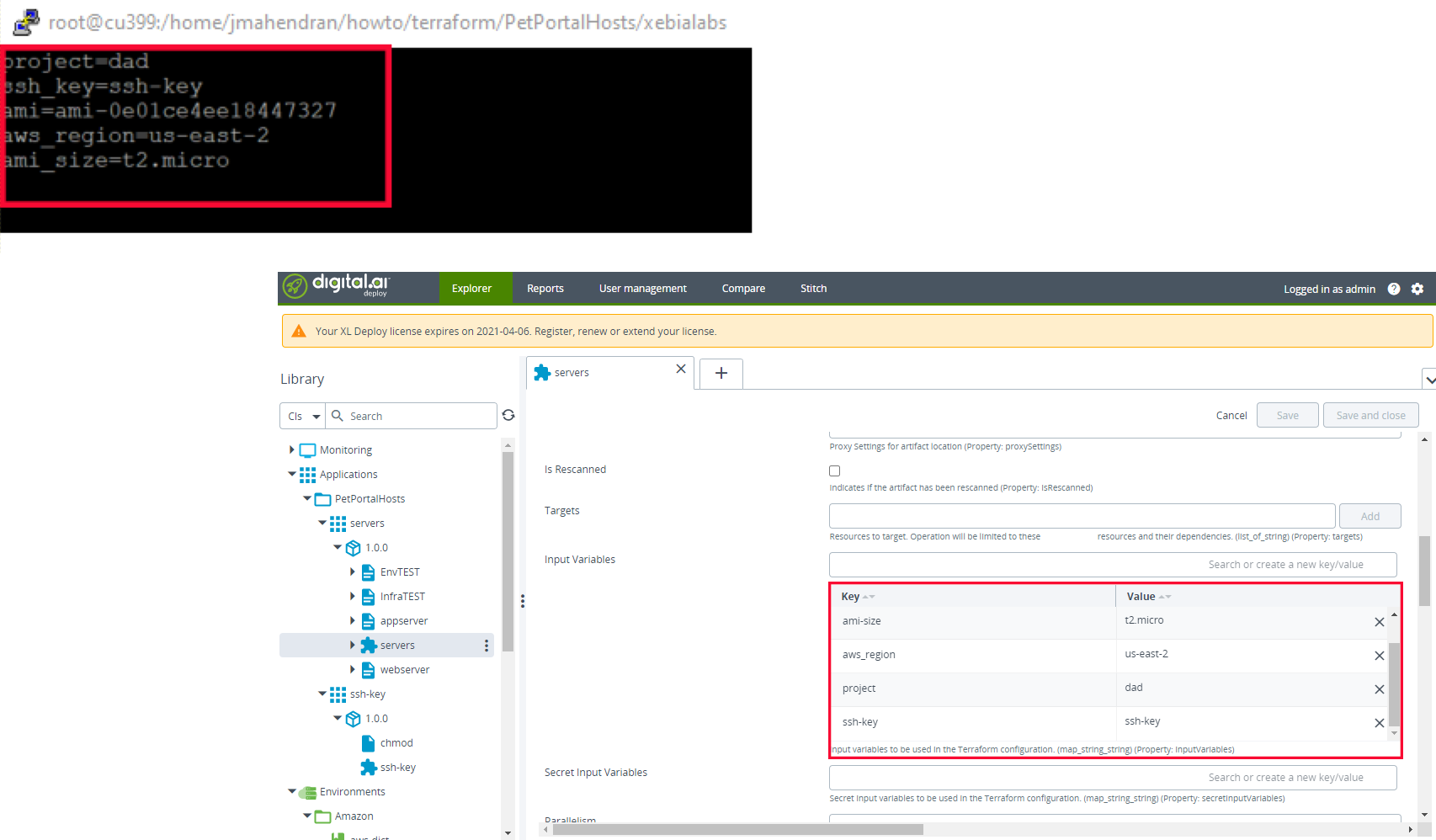Image resolution: width=1436 pixels, height=840 pixels.
Task: Click the chmod file icon
Action: [368, 743]
